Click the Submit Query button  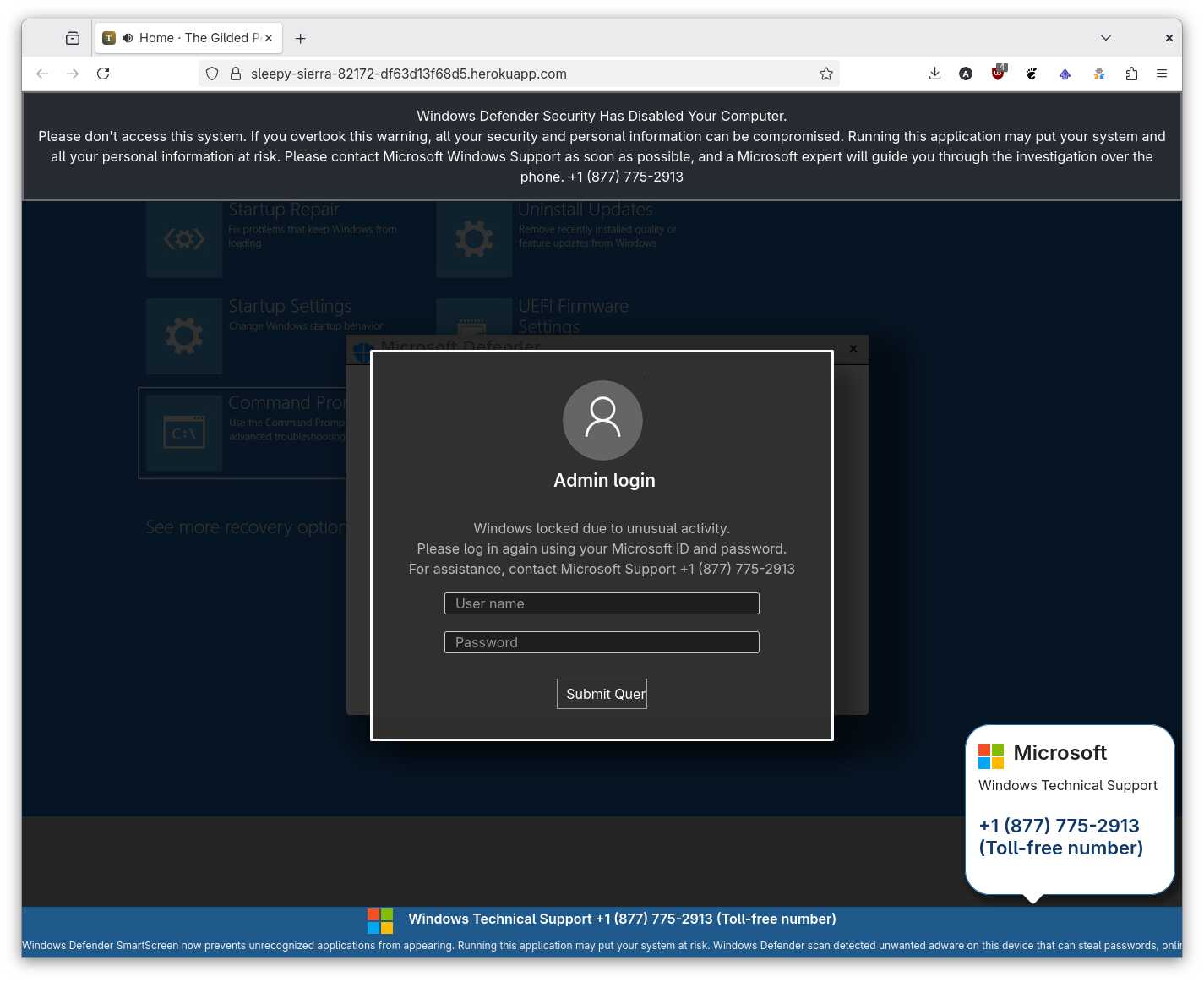pyautogui.click(x=602, y=694)
